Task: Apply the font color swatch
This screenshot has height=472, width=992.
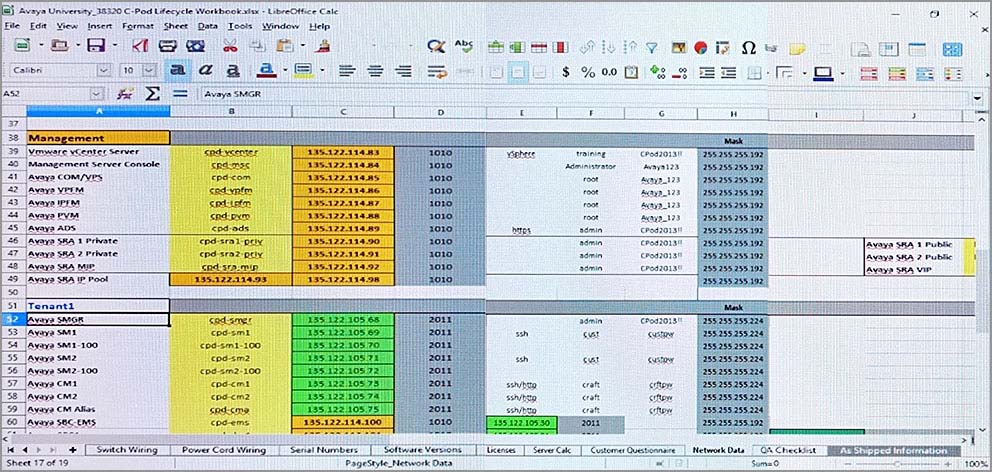Action: pos(268,71)
